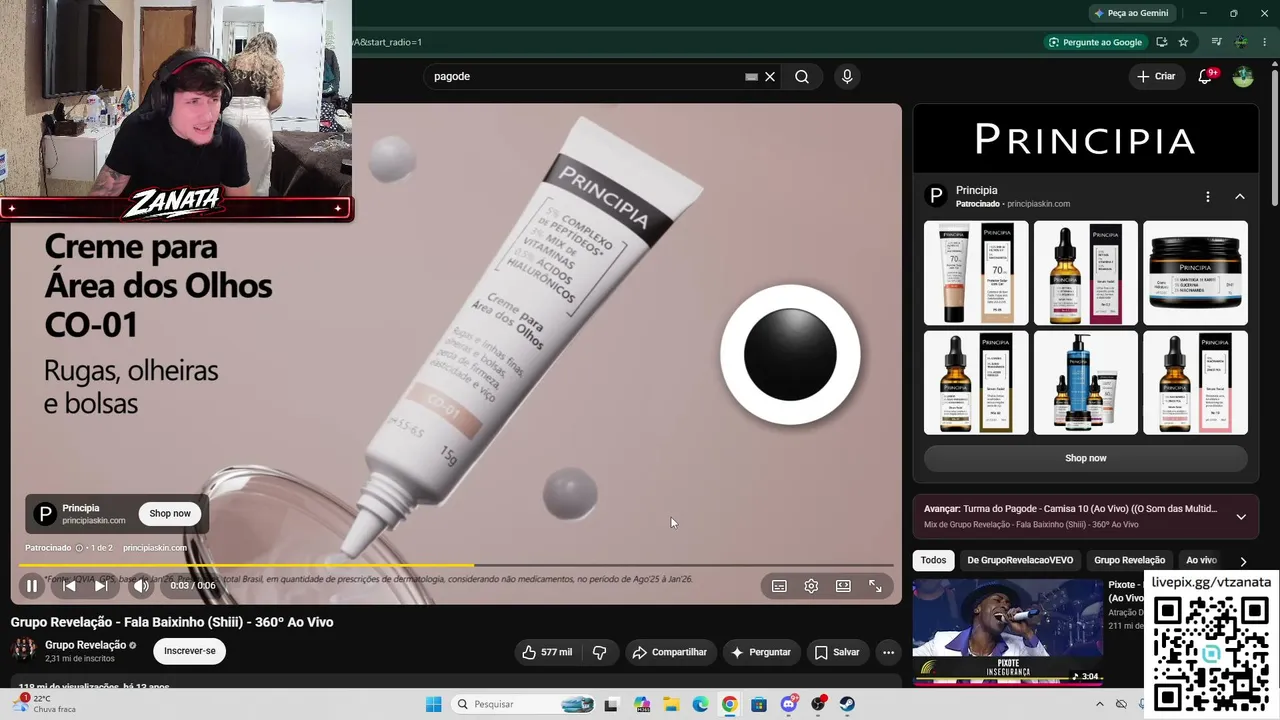1280x720 pixels.
Task: Click the Principia logo banner
Action: pos(1085,140)
